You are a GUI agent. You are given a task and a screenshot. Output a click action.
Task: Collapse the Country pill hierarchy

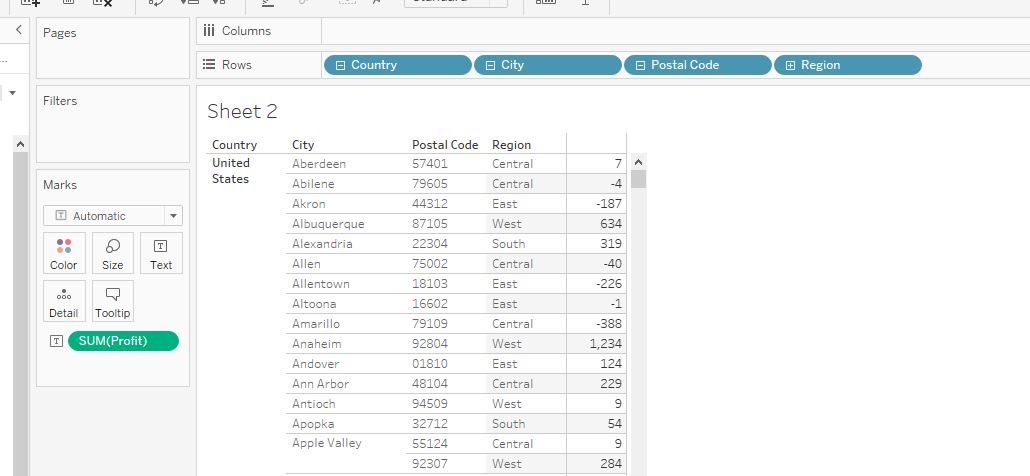pos(340,65)
